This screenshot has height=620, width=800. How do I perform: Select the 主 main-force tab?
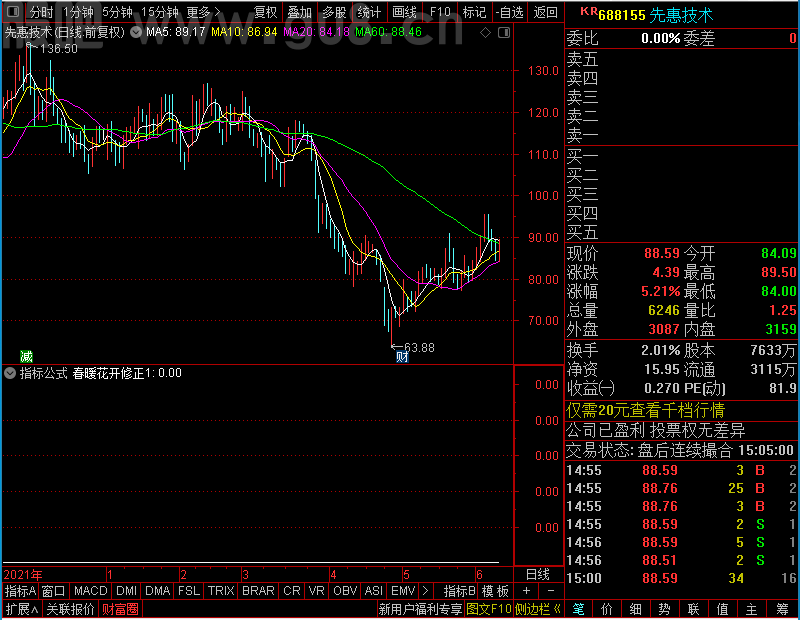[x=752, y=609]
